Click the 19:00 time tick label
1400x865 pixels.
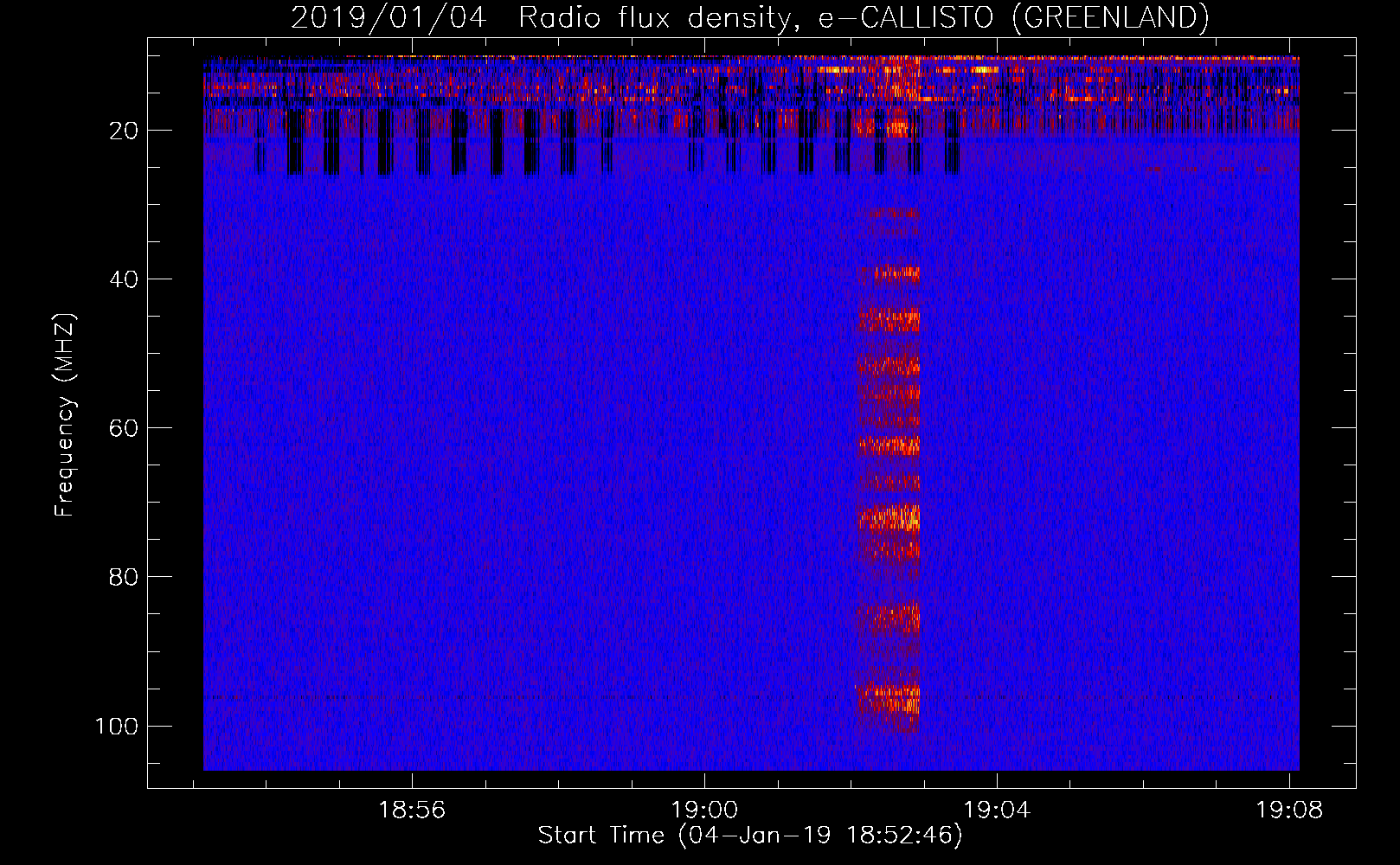[x=704, y=811]
